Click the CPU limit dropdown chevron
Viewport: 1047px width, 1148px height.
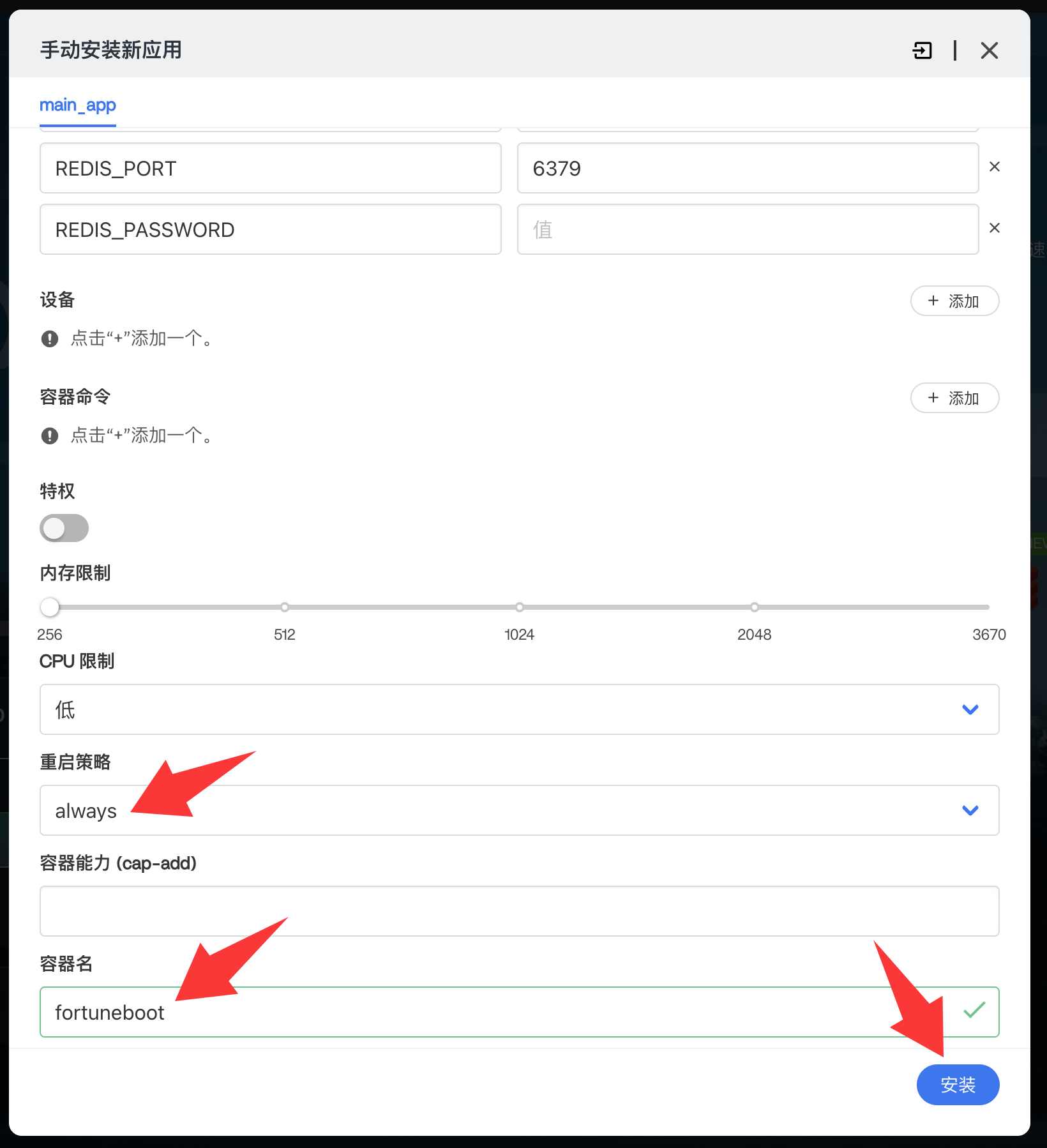click(x=970, y=709)
